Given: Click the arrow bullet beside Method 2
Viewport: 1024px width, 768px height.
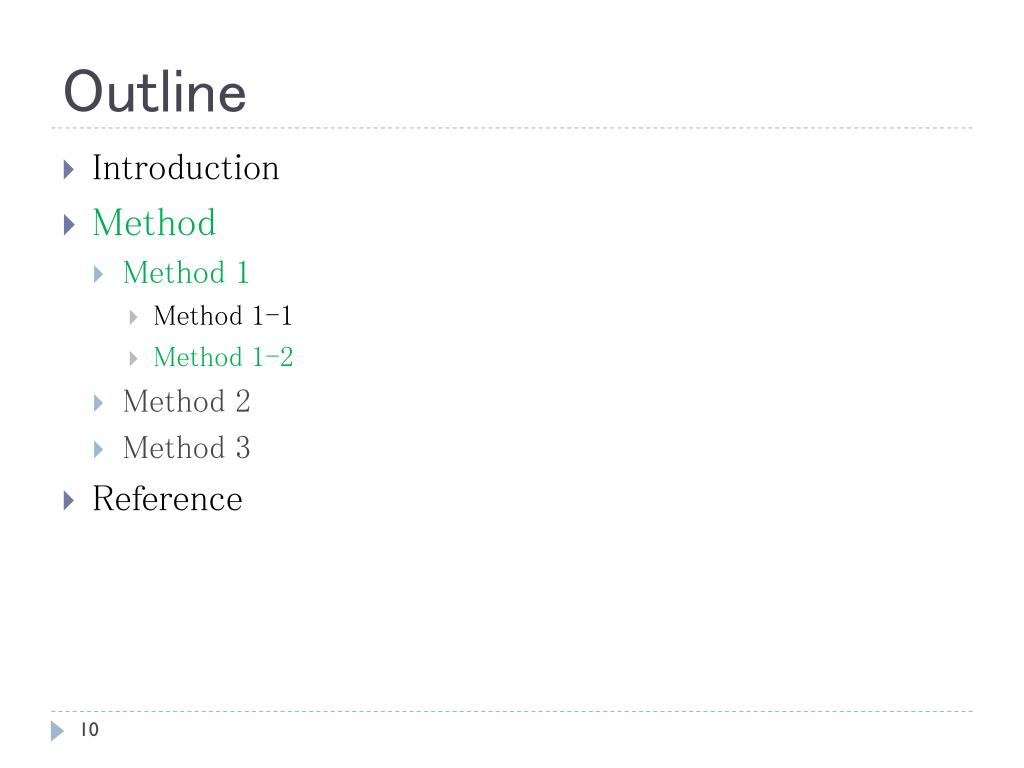Looking at the screenshot, I should click(99, 403).
